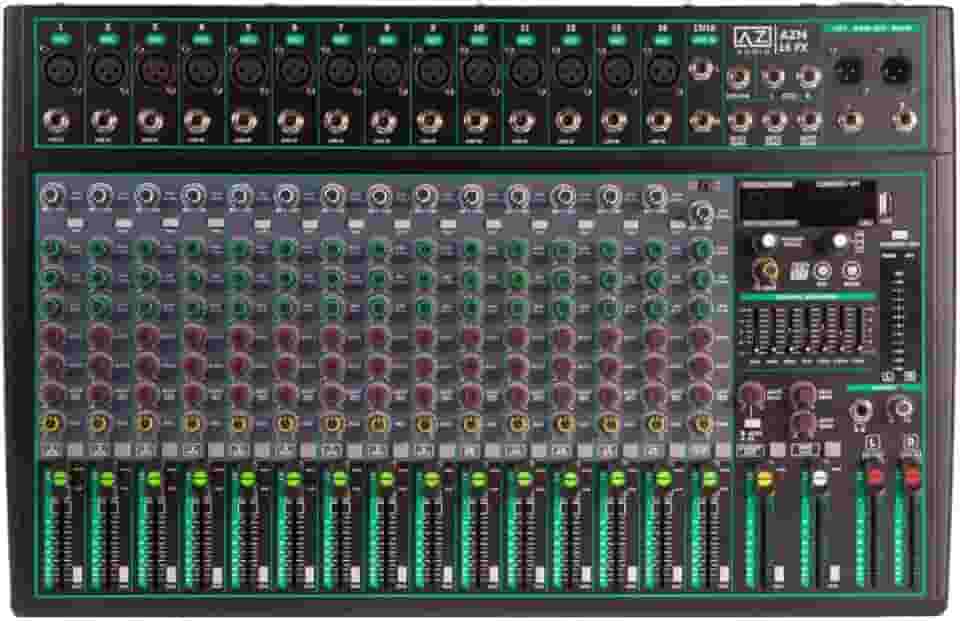
Task: Click the right main XLR output connector
Action: coord(896,70)
